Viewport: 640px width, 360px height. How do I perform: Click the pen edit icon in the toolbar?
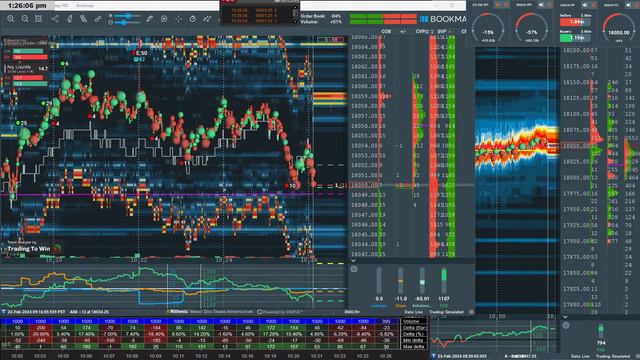coord(149,19)
